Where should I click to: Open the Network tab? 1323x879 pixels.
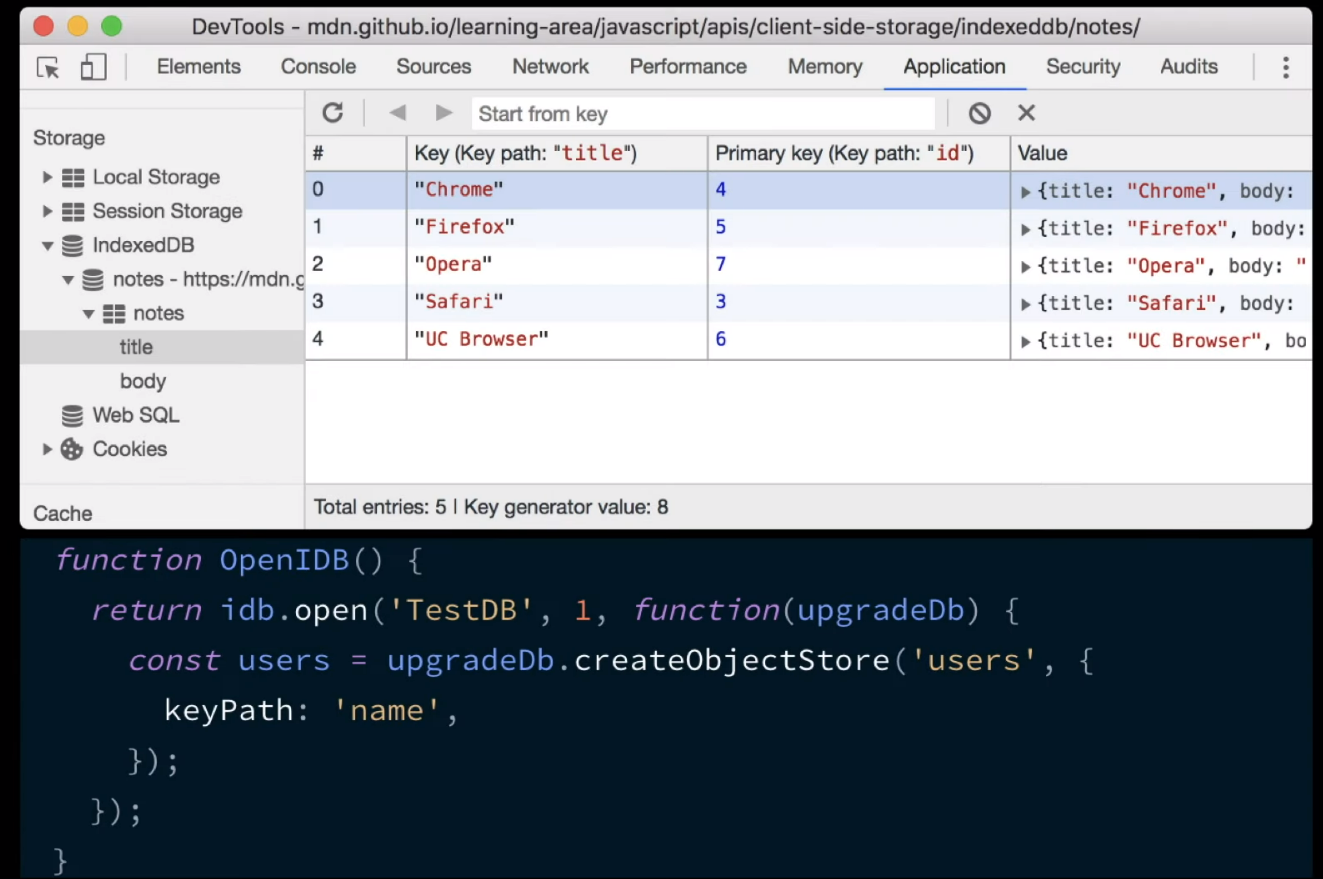(x=550, y=67)
